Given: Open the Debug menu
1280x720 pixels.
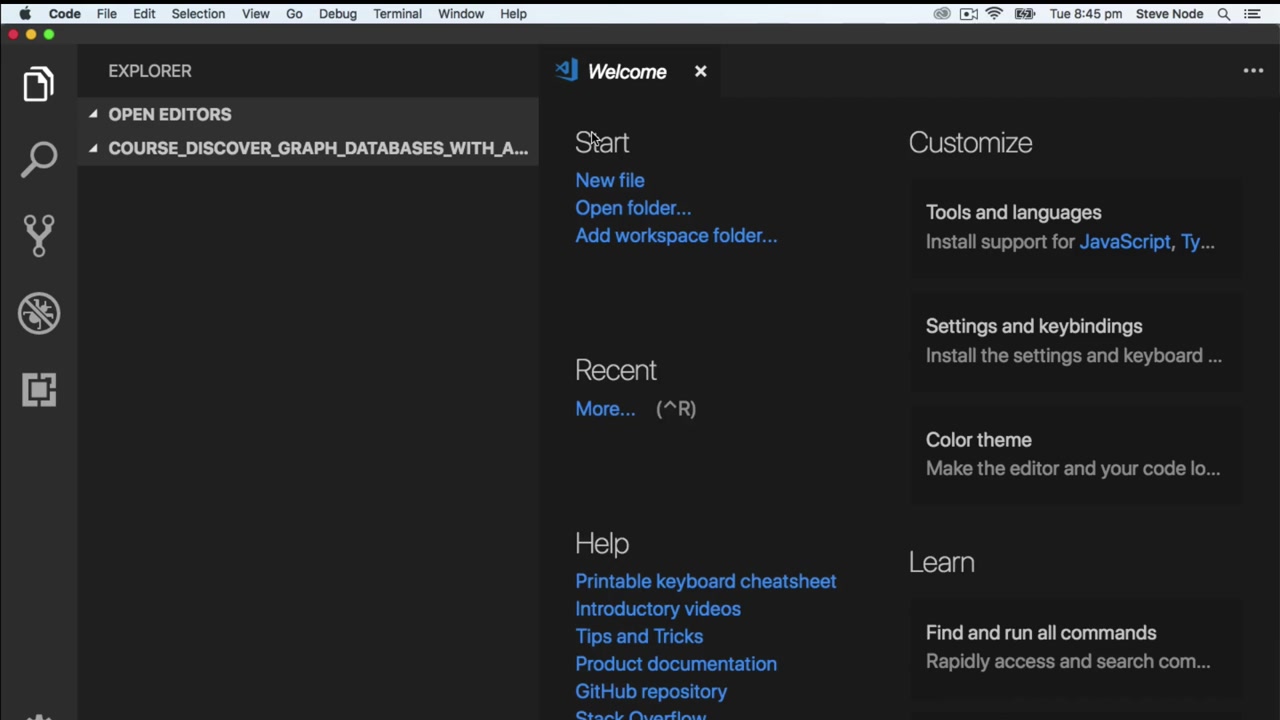Looking at the screenshot, I should (338, 14).
